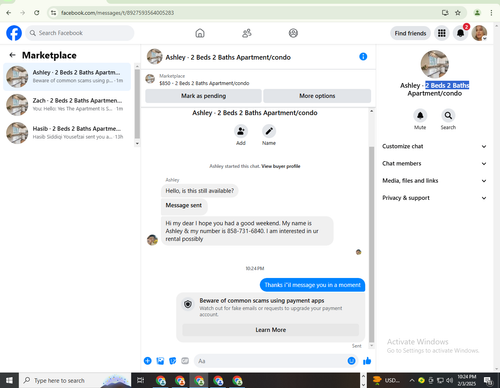Open the taskbar clock showing 10:24 PM
Screen dimensions: 500x388
coord(466,380)
